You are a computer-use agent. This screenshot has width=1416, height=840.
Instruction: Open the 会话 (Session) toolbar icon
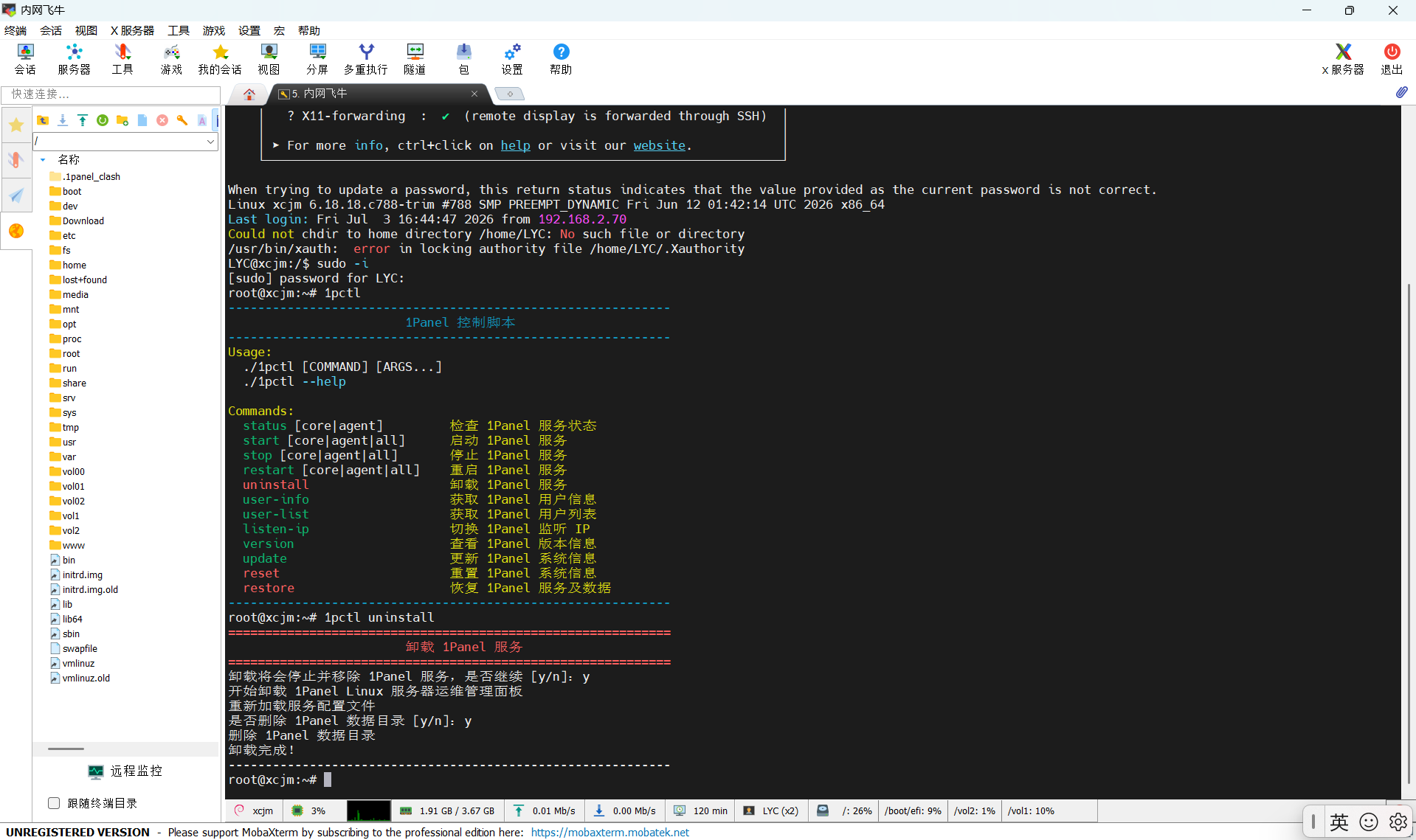click(x=25, y=59)
